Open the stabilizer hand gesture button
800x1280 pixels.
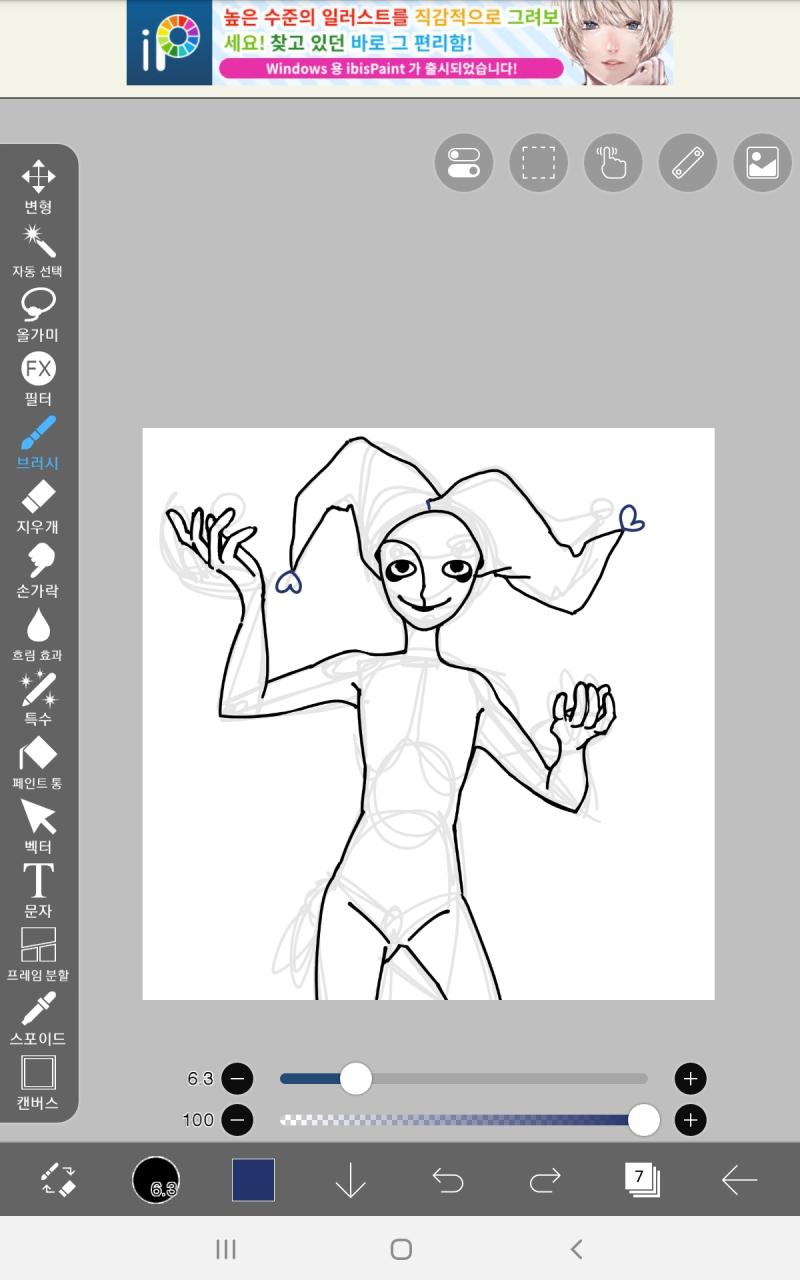coord(613,162)
